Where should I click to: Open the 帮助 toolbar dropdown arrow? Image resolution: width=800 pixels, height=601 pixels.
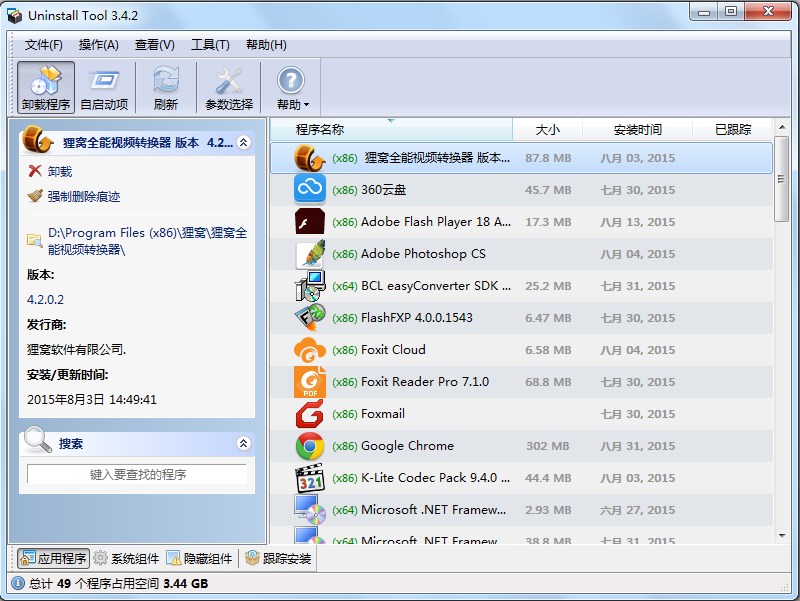pyautogui.click(x=307, y=105)
